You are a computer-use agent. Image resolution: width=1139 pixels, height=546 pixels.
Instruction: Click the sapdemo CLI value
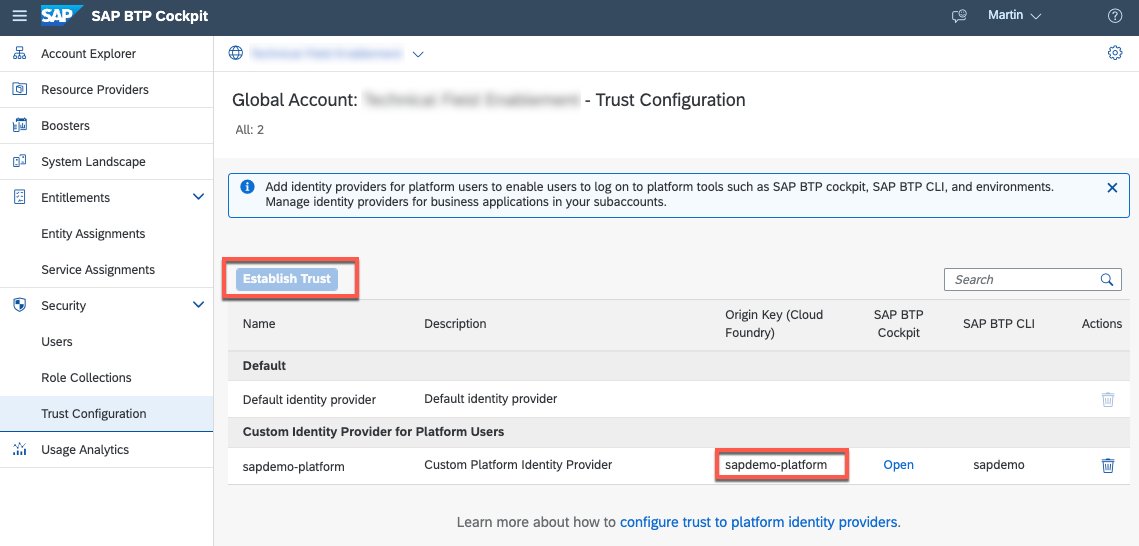tap(999, 465)
